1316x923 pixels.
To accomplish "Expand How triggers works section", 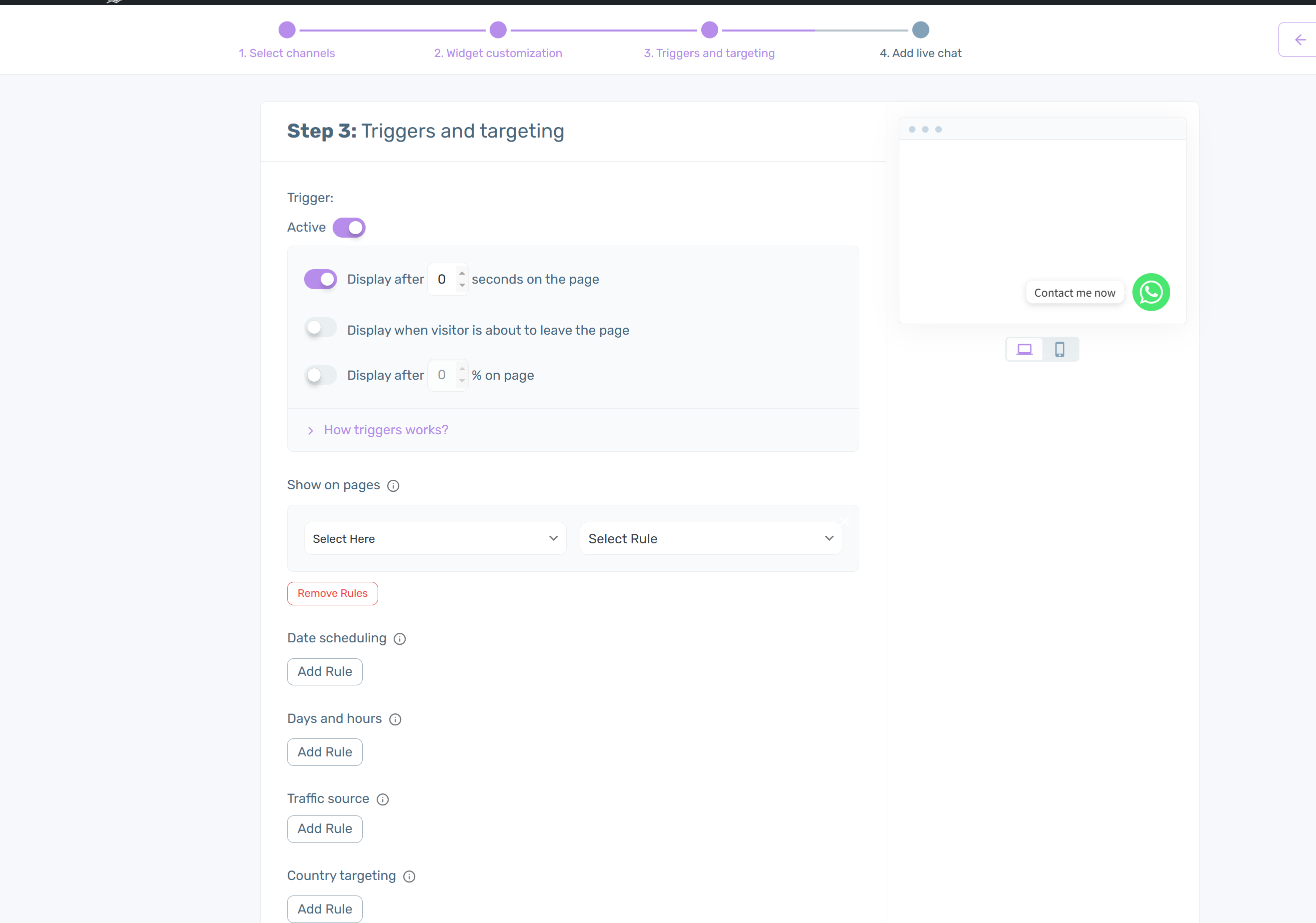I will pos(385,430).
